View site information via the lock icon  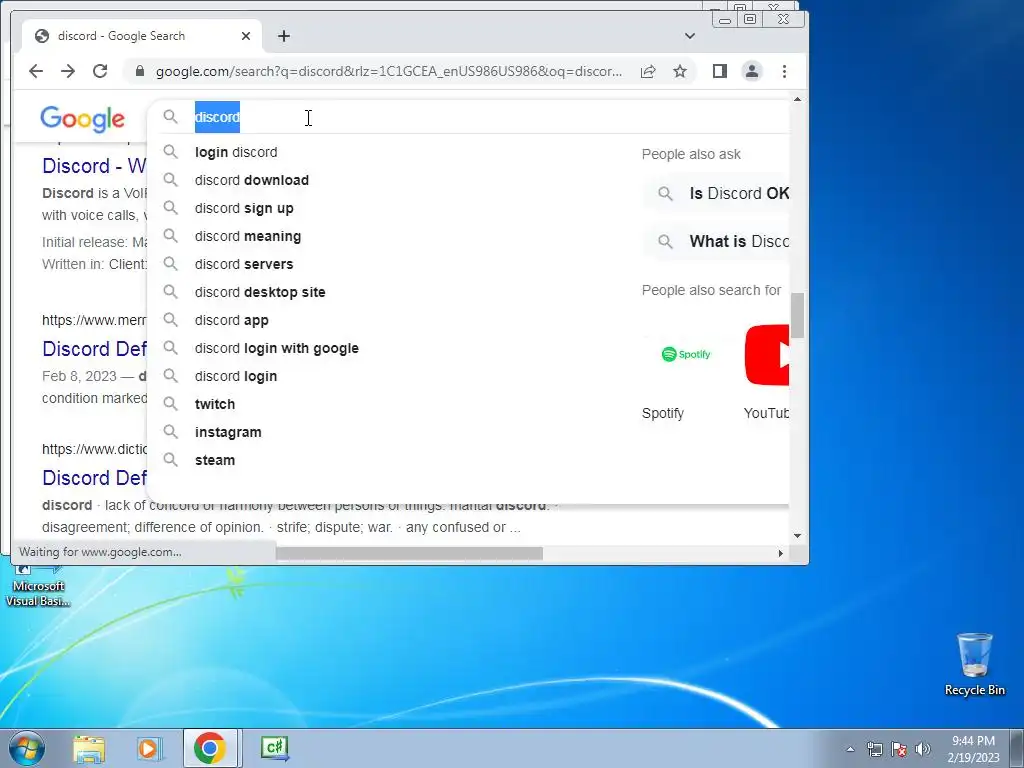pyautogui.click(x=139, y=71)
